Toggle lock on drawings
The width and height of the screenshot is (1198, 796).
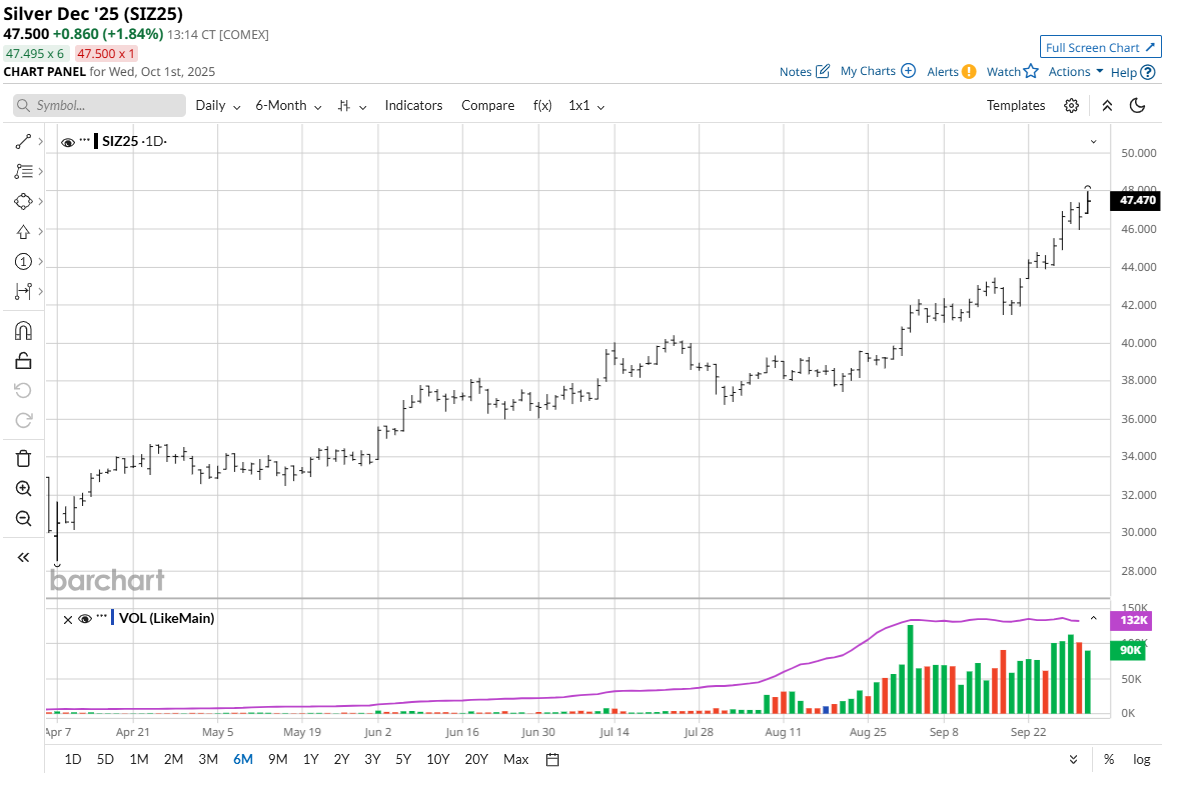click(23, 361)
